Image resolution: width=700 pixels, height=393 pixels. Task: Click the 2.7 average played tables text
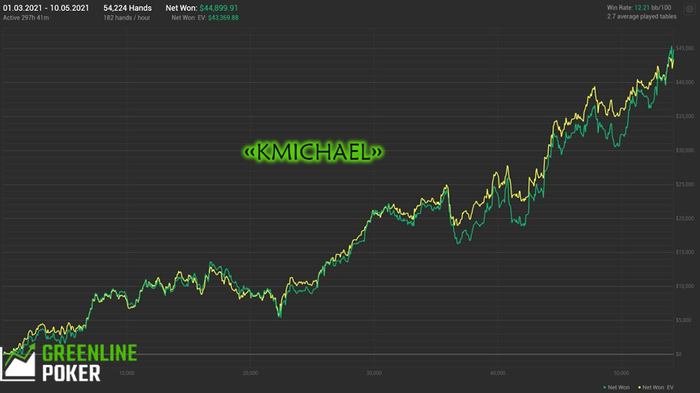click(642, 17)
